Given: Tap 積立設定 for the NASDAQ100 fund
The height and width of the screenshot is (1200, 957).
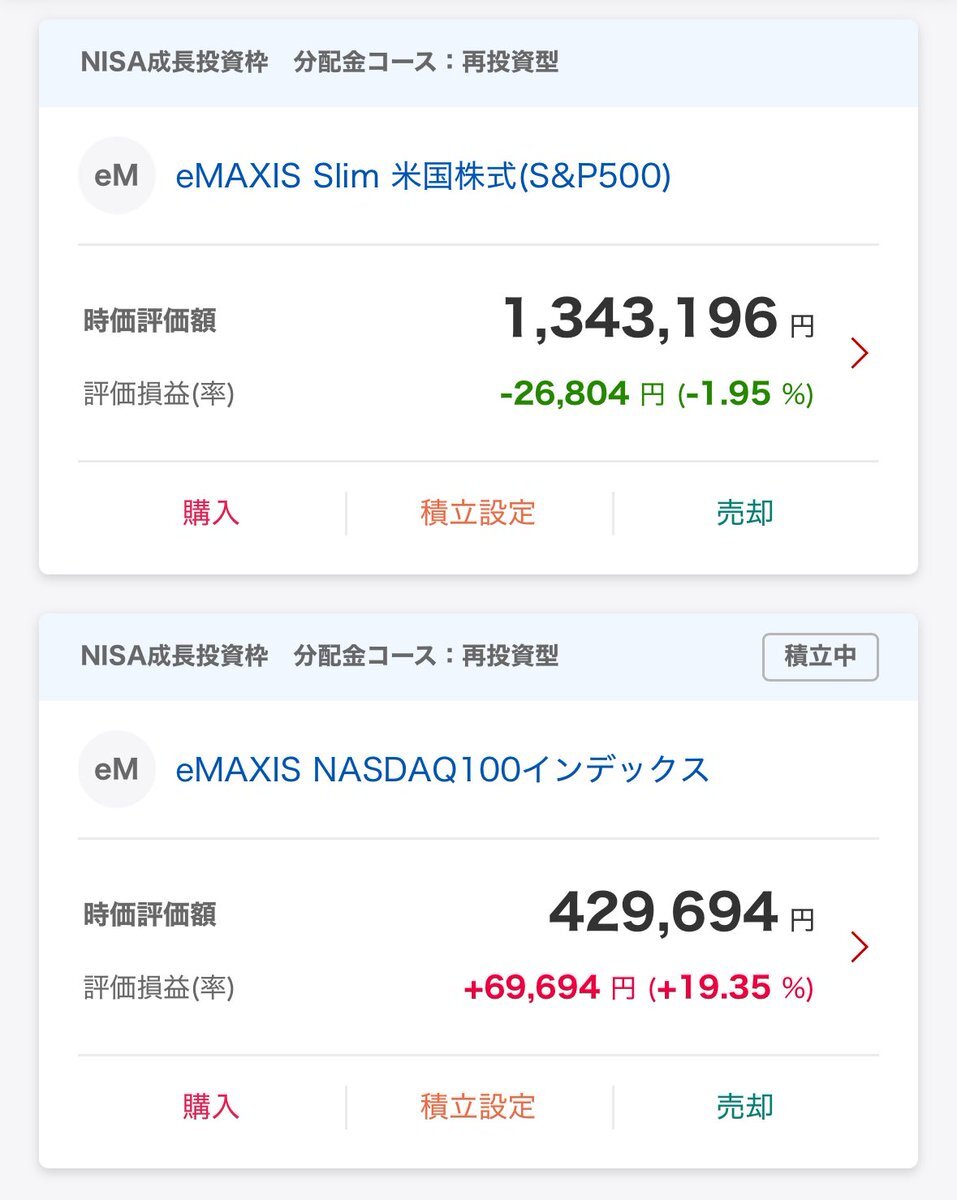Looking at the screenshot, I should coord(478,1106).
